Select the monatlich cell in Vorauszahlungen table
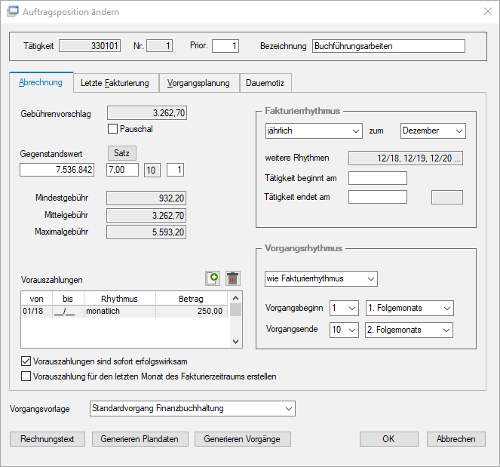This screenshot has height=467, width=500. point(120,311)
